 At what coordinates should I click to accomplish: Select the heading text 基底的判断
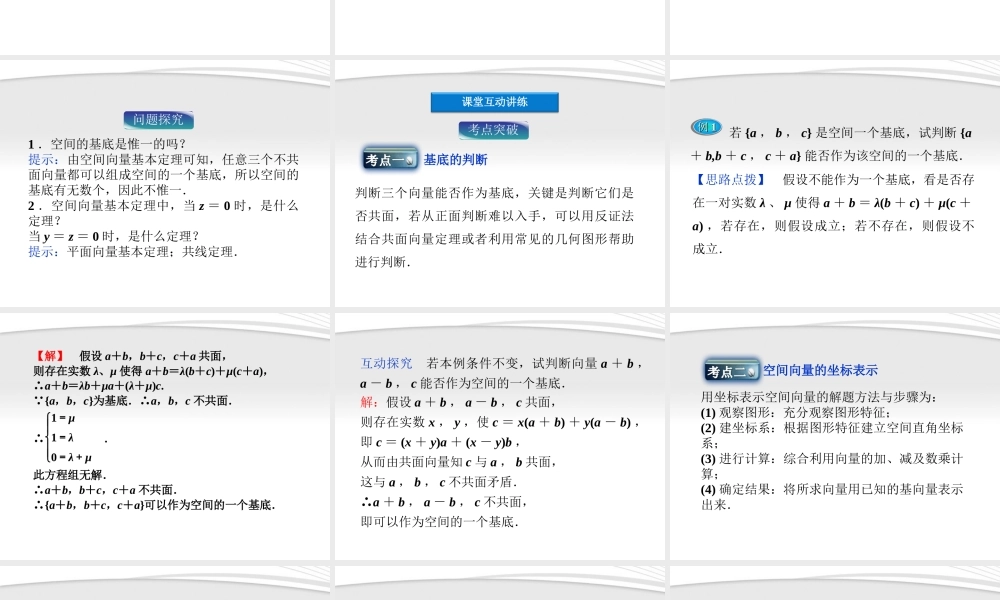455,160
